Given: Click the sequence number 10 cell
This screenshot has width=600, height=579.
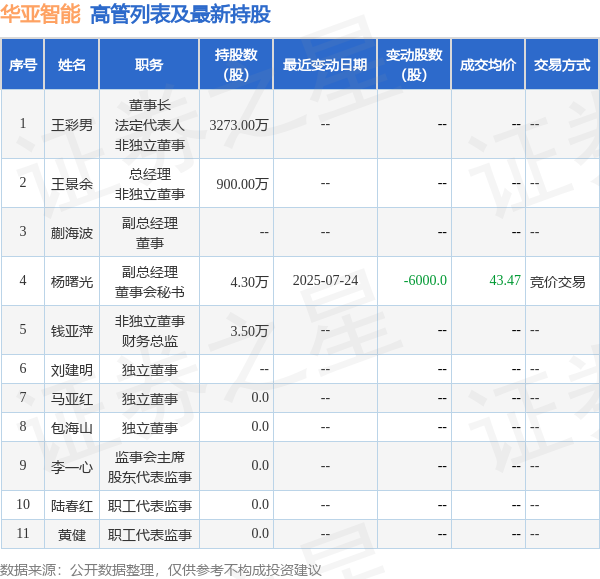Looking at the screenshot, I should coord(23,504).
